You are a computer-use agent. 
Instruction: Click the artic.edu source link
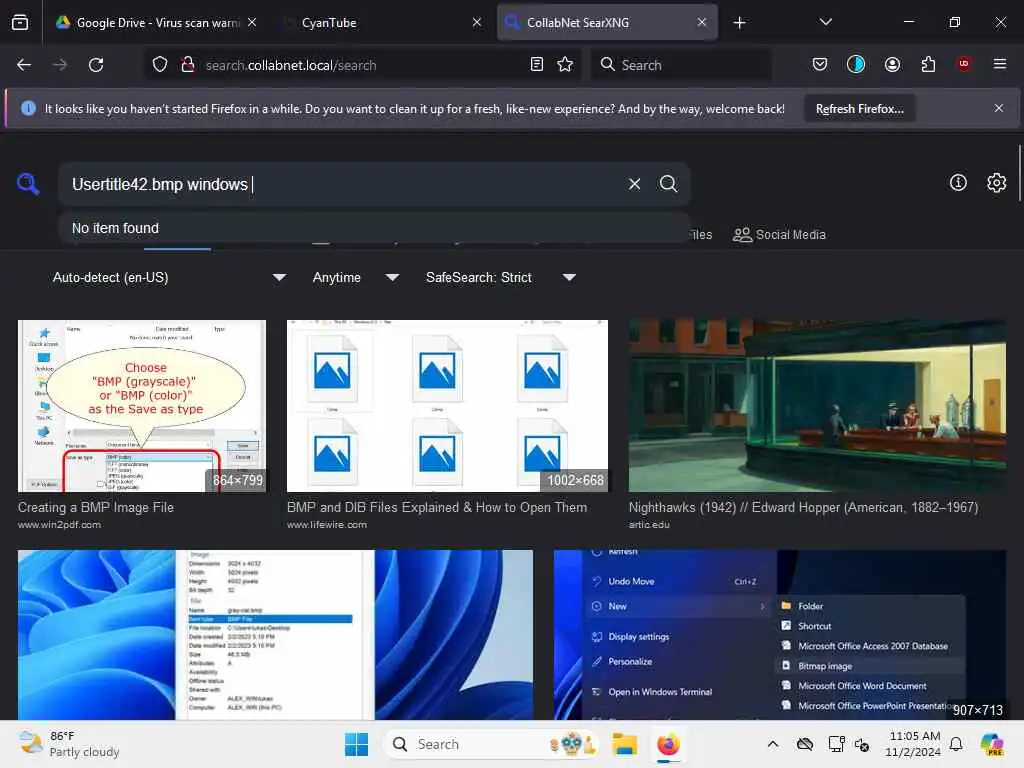pos(649,524)
